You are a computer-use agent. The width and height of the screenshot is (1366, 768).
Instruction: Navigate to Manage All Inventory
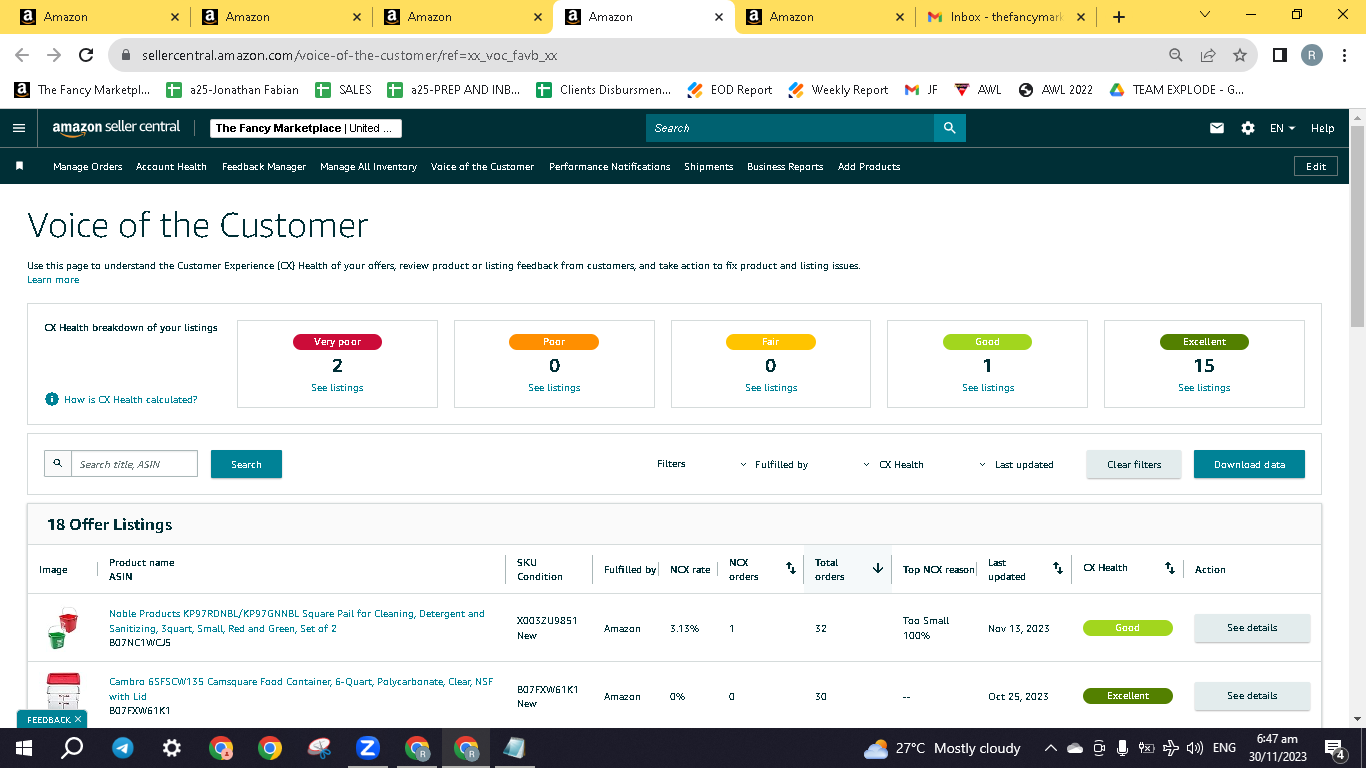(368, 167)
